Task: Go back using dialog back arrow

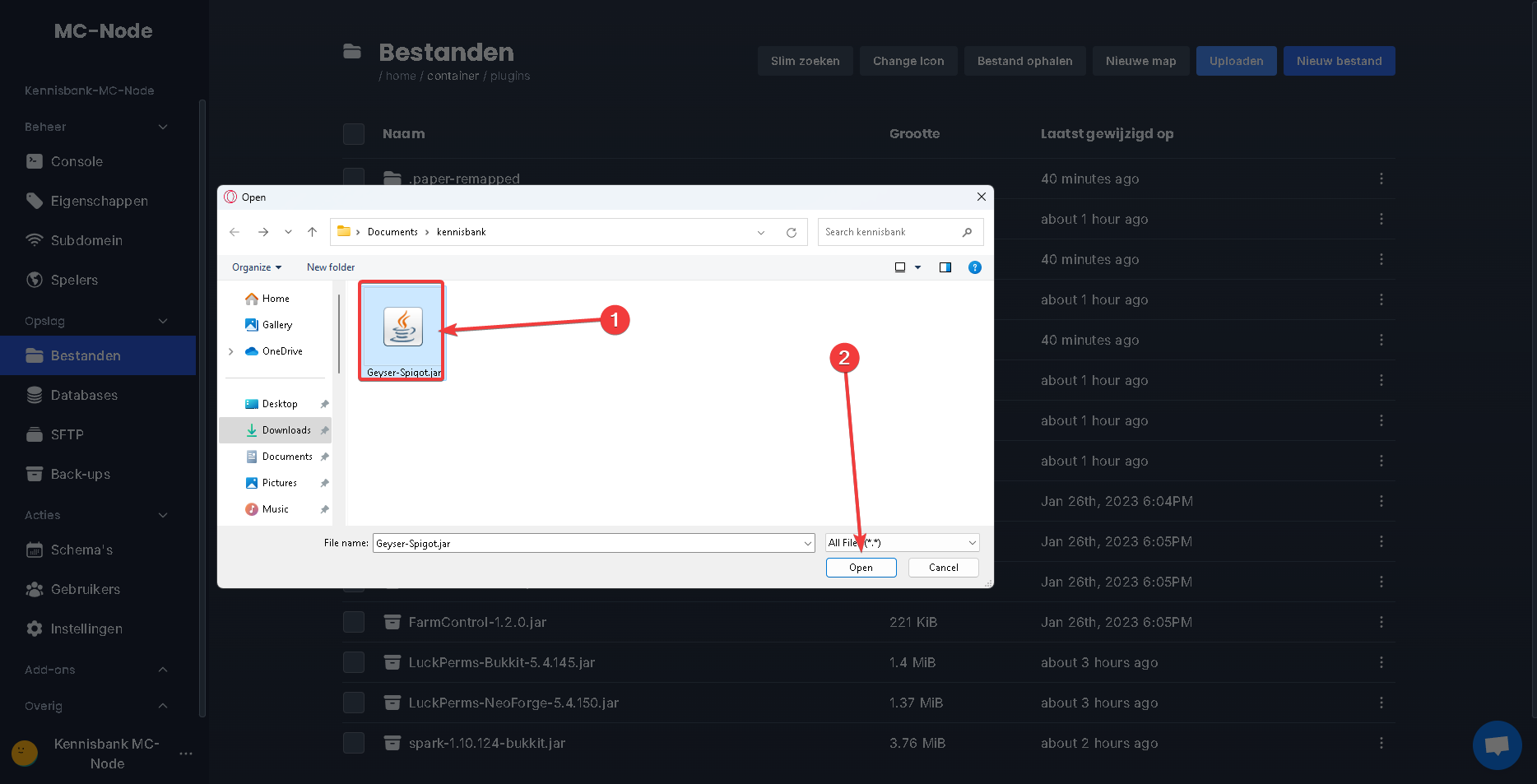Action: (x=234, y=232)
